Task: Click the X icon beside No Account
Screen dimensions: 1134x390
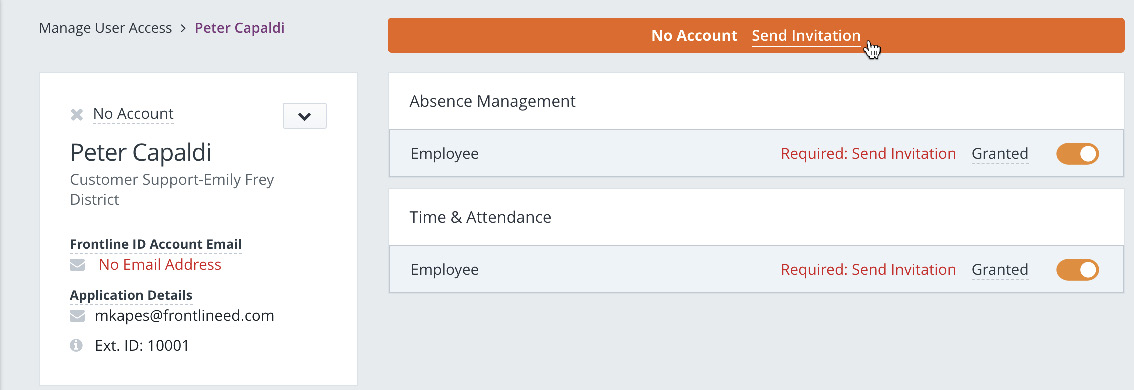Action: click(x=77, y=114)
